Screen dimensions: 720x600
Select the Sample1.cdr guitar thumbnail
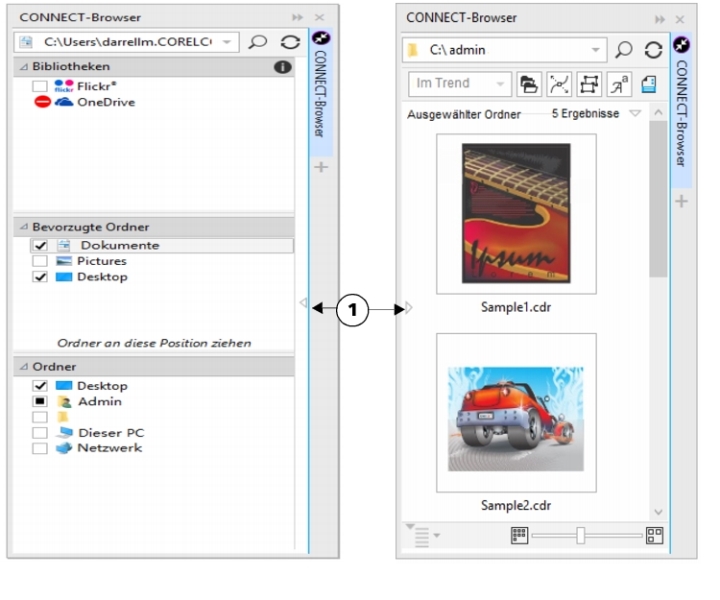coord(516,213)
